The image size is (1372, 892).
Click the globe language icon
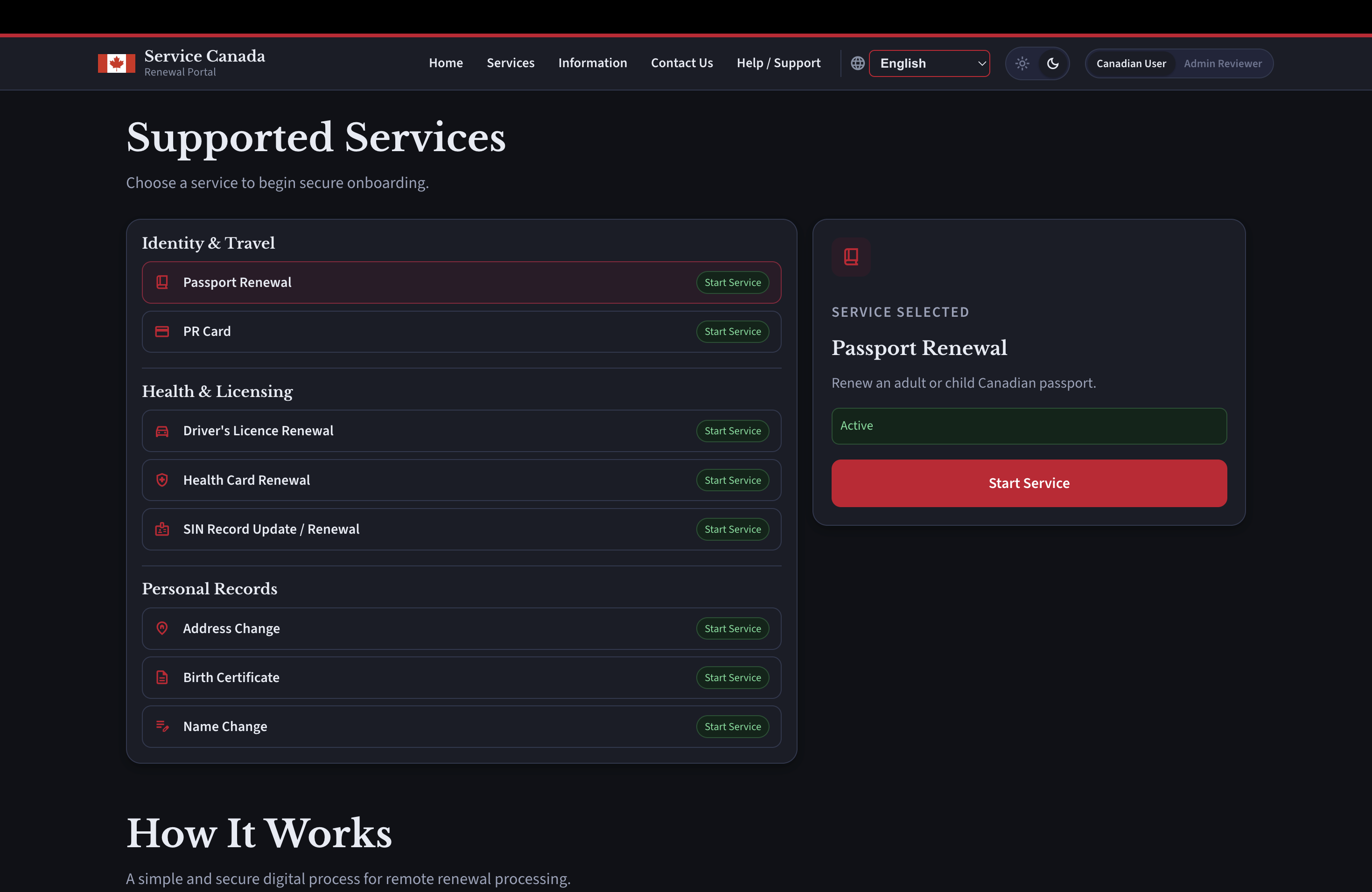coord(857,63)
